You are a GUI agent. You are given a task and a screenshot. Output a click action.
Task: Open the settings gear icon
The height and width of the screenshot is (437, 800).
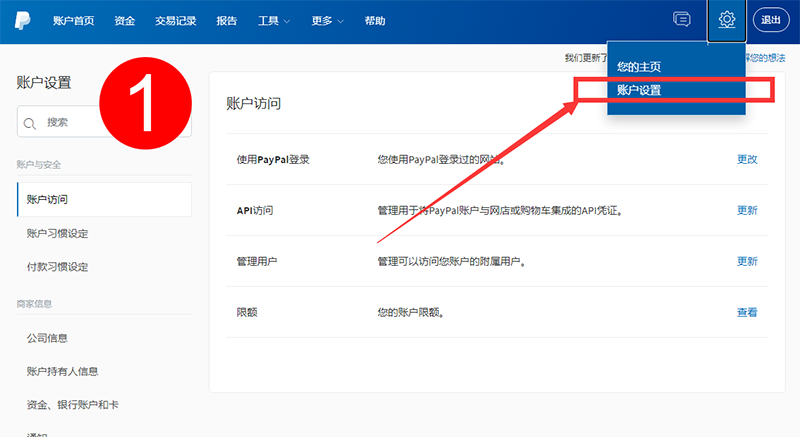tap(726, 20)
